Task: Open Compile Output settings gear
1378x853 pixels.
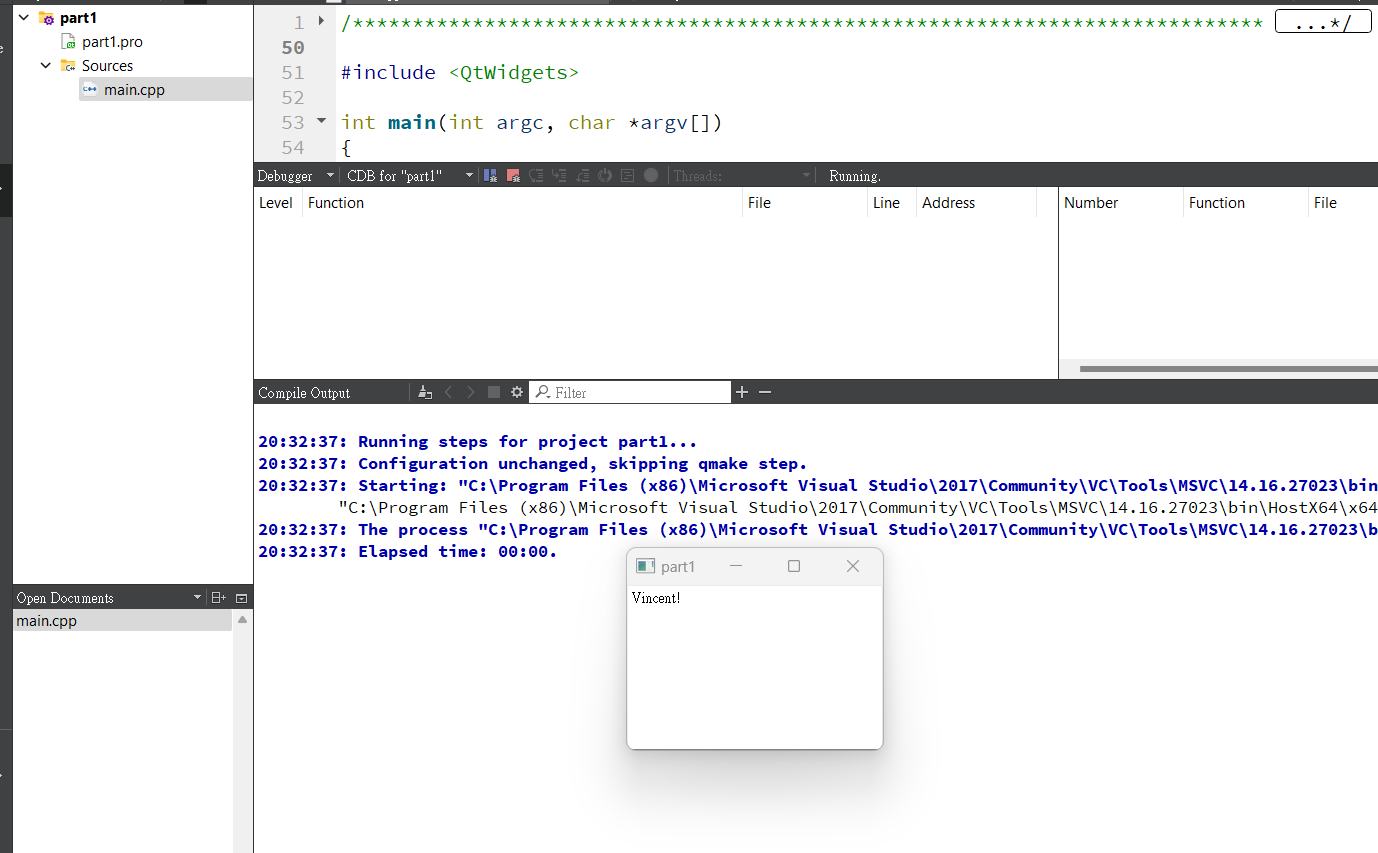Action: [x=517, y=391]
